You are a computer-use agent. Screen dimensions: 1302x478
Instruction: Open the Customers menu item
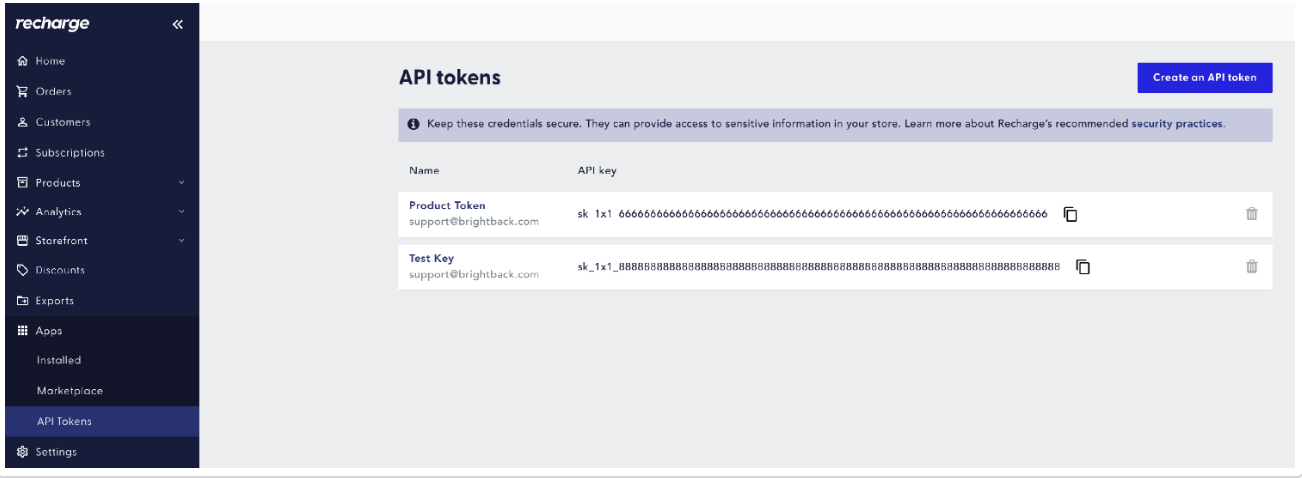[x=62, y=122]
